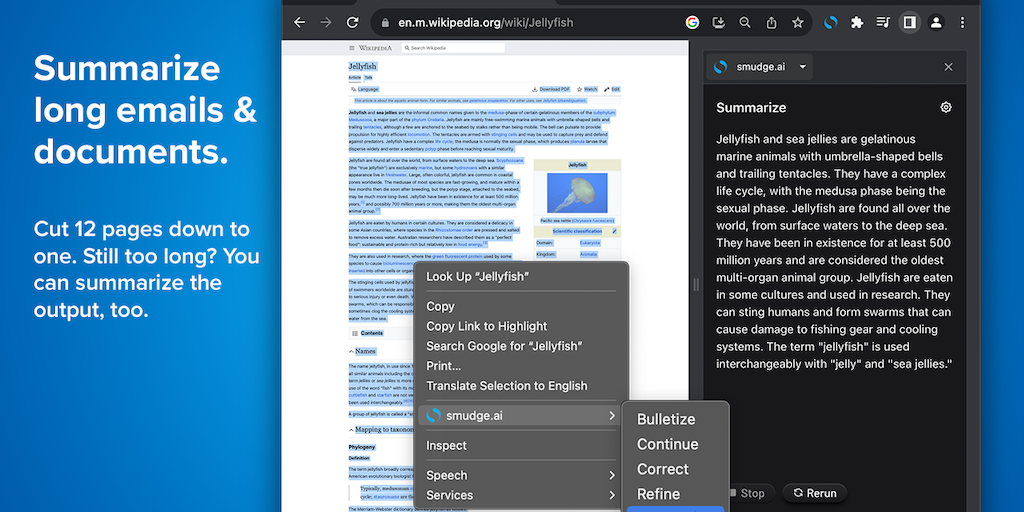Open Chrome three-dot menu
The height and width of the screenshot is (512, 1024).
962,23
